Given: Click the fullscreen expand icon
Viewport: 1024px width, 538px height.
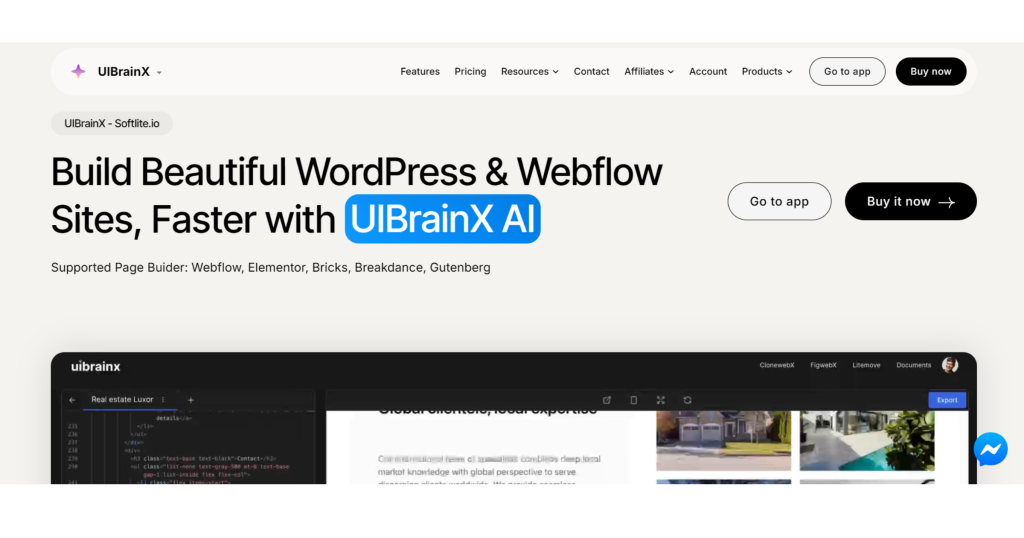Looking at the screenshot, I should (660, 400).
